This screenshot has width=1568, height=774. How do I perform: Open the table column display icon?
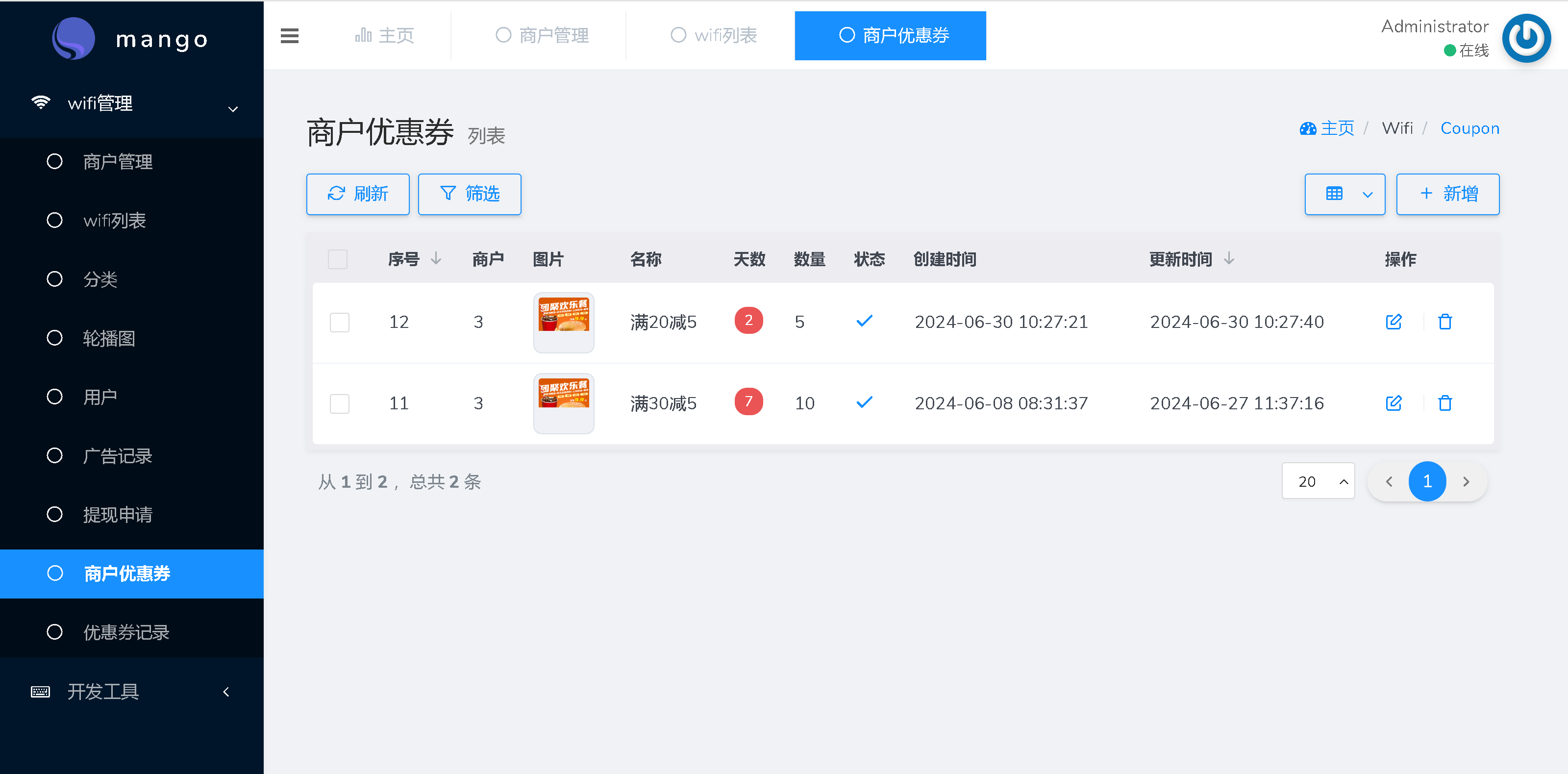(1334, 194)
